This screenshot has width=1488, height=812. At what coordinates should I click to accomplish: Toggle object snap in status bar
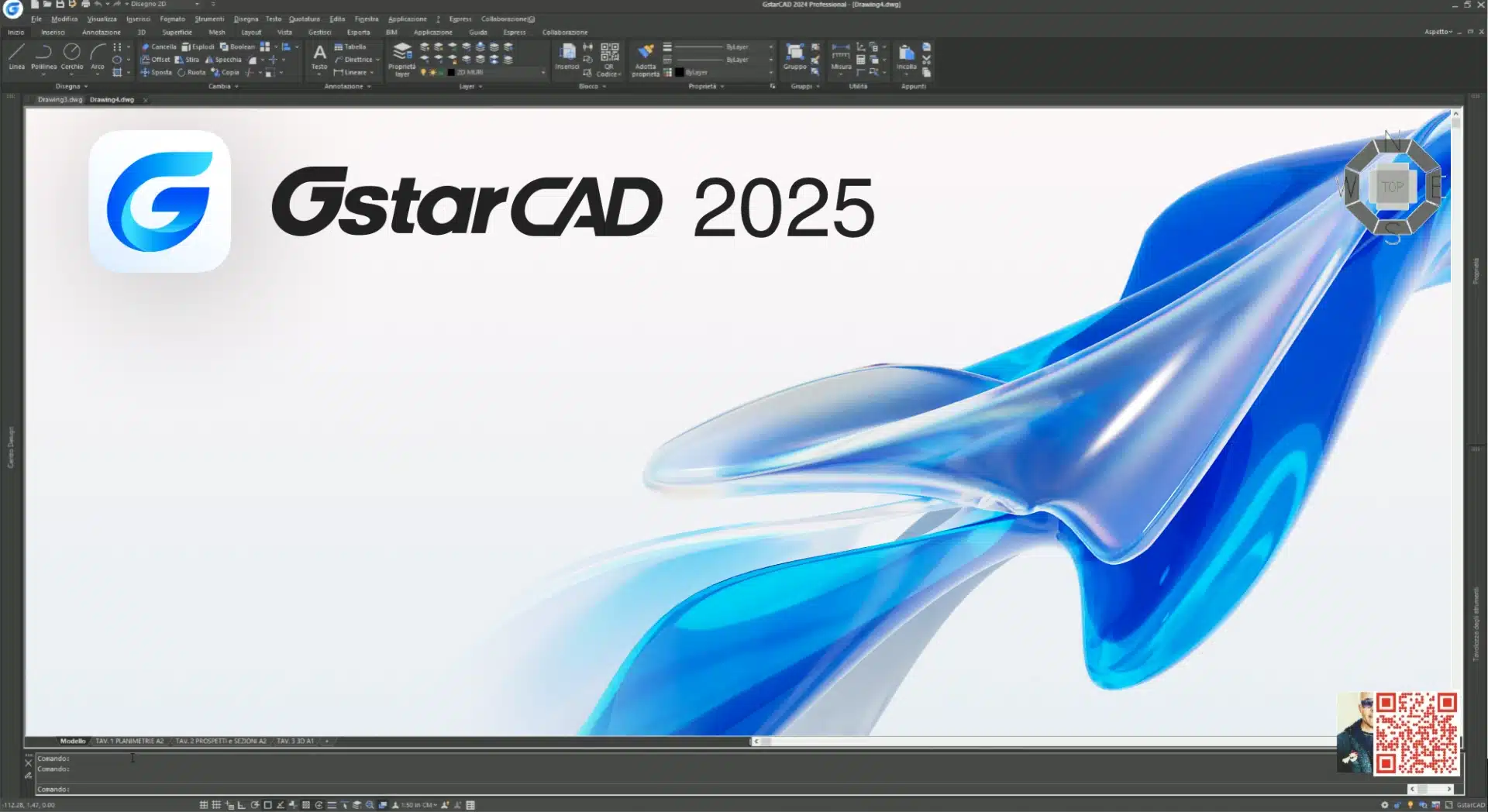click(267, 805)
